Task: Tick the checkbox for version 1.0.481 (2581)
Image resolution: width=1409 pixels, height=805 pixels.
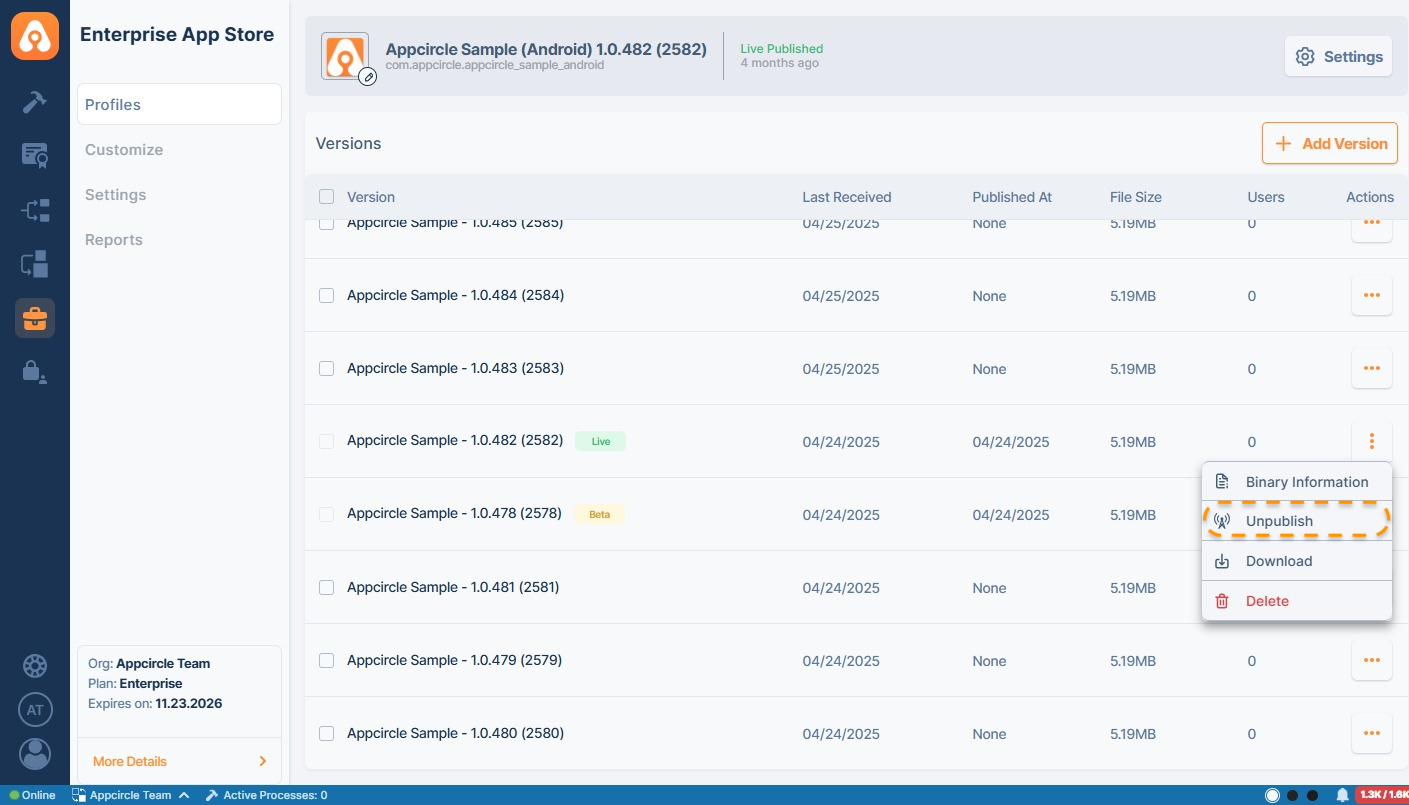Action: coord(326,588)
